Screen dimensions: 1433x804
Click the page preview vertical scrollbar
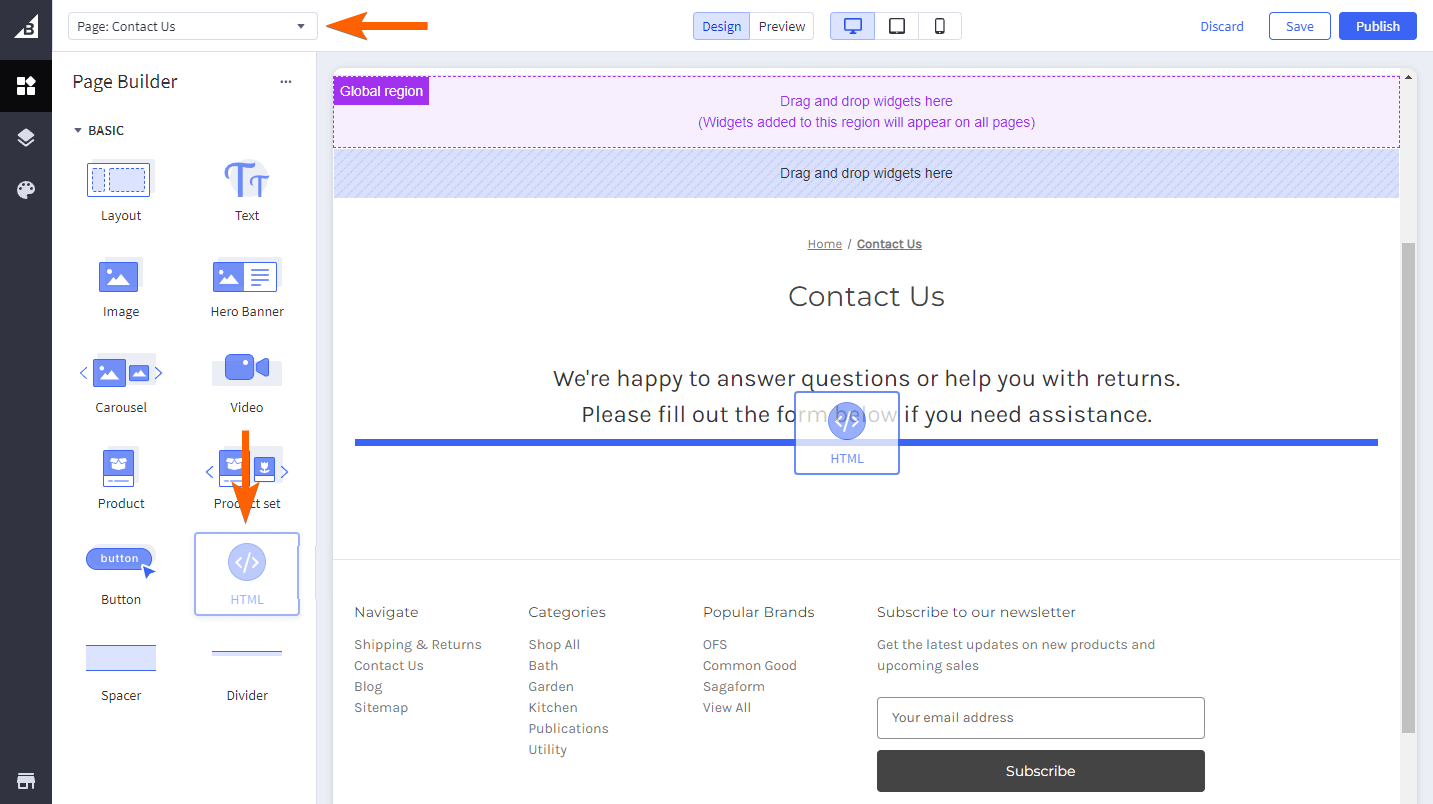1408,480
